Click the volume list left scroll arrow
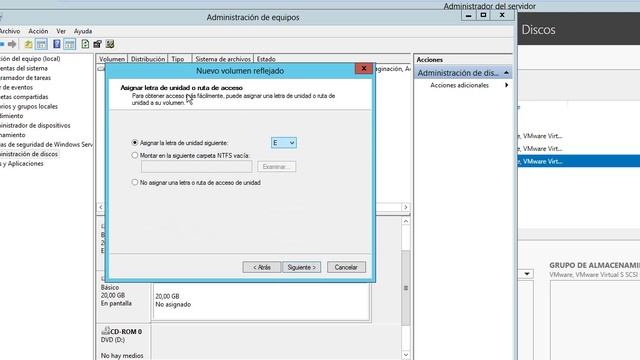Image resolution: width=640 pixels, height=360 pixels. click(101, 207)
